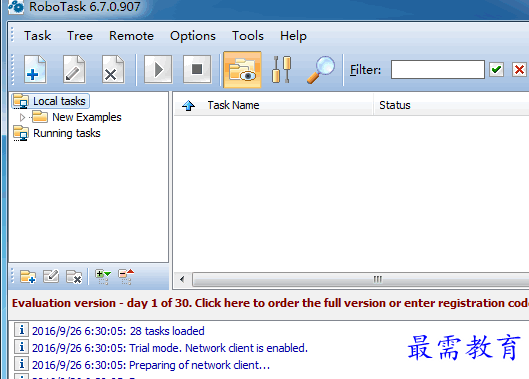
Task: Select the Local tasks tree node
Action: pyautogui.click(x=51, y=101)
